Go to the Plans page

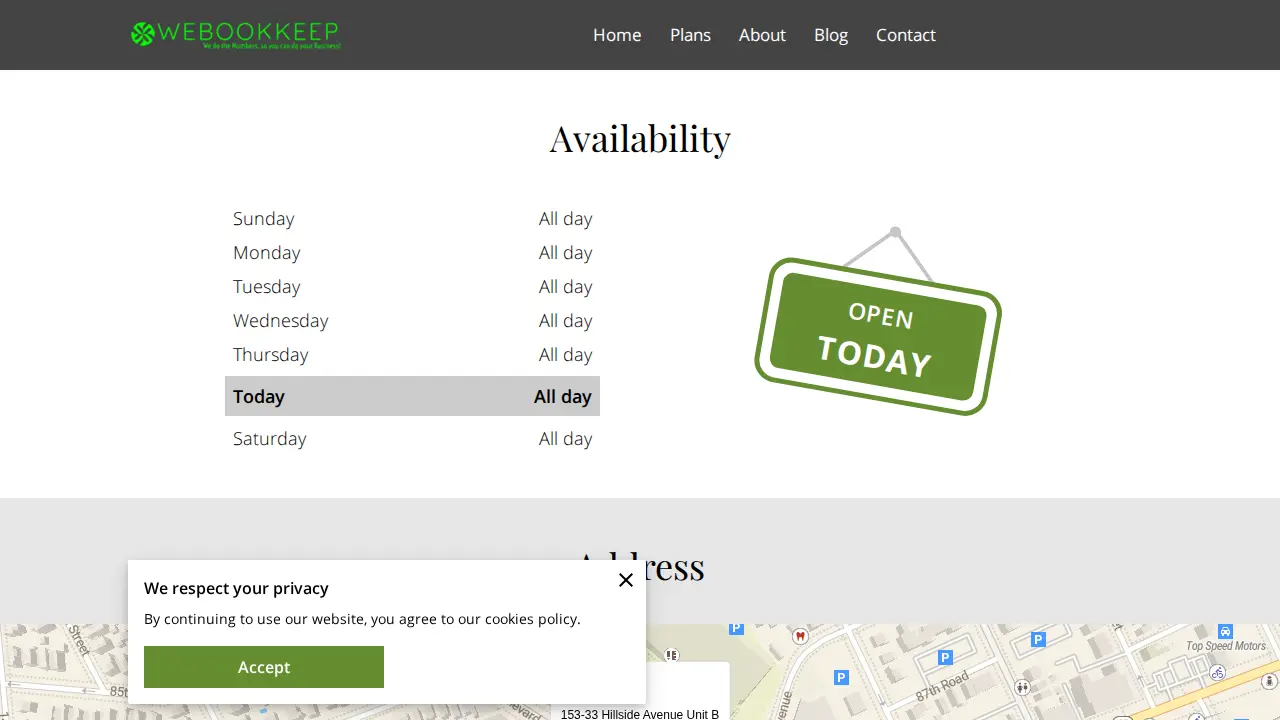pyautogui.click(x=690, y=35)
